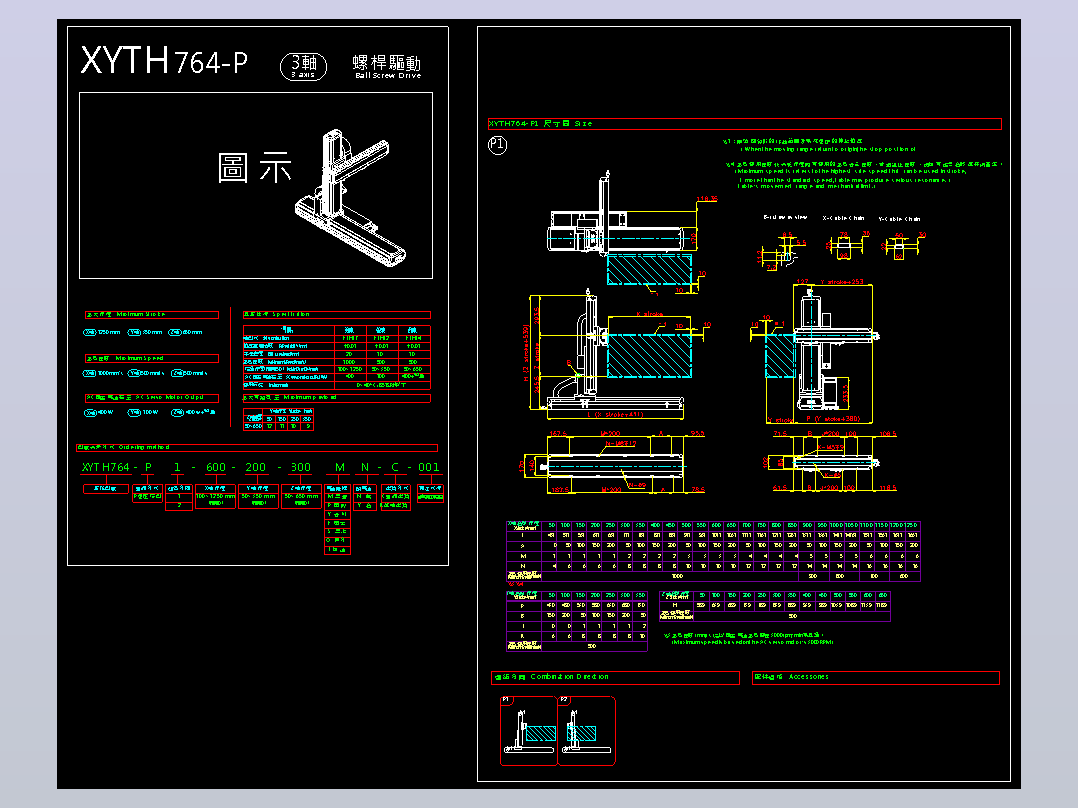
Task: Select the M motor code in ordering code
Action: [340, 467]
